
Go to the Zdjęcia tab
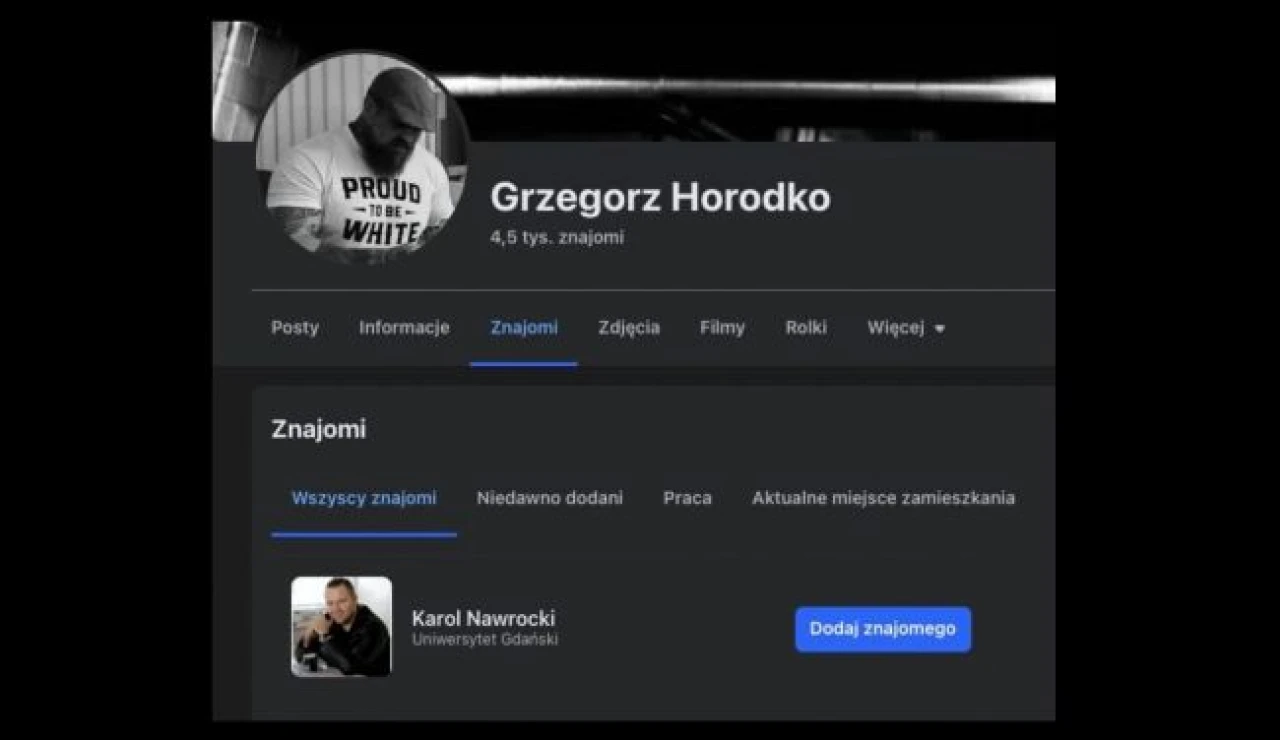(629, 328)
